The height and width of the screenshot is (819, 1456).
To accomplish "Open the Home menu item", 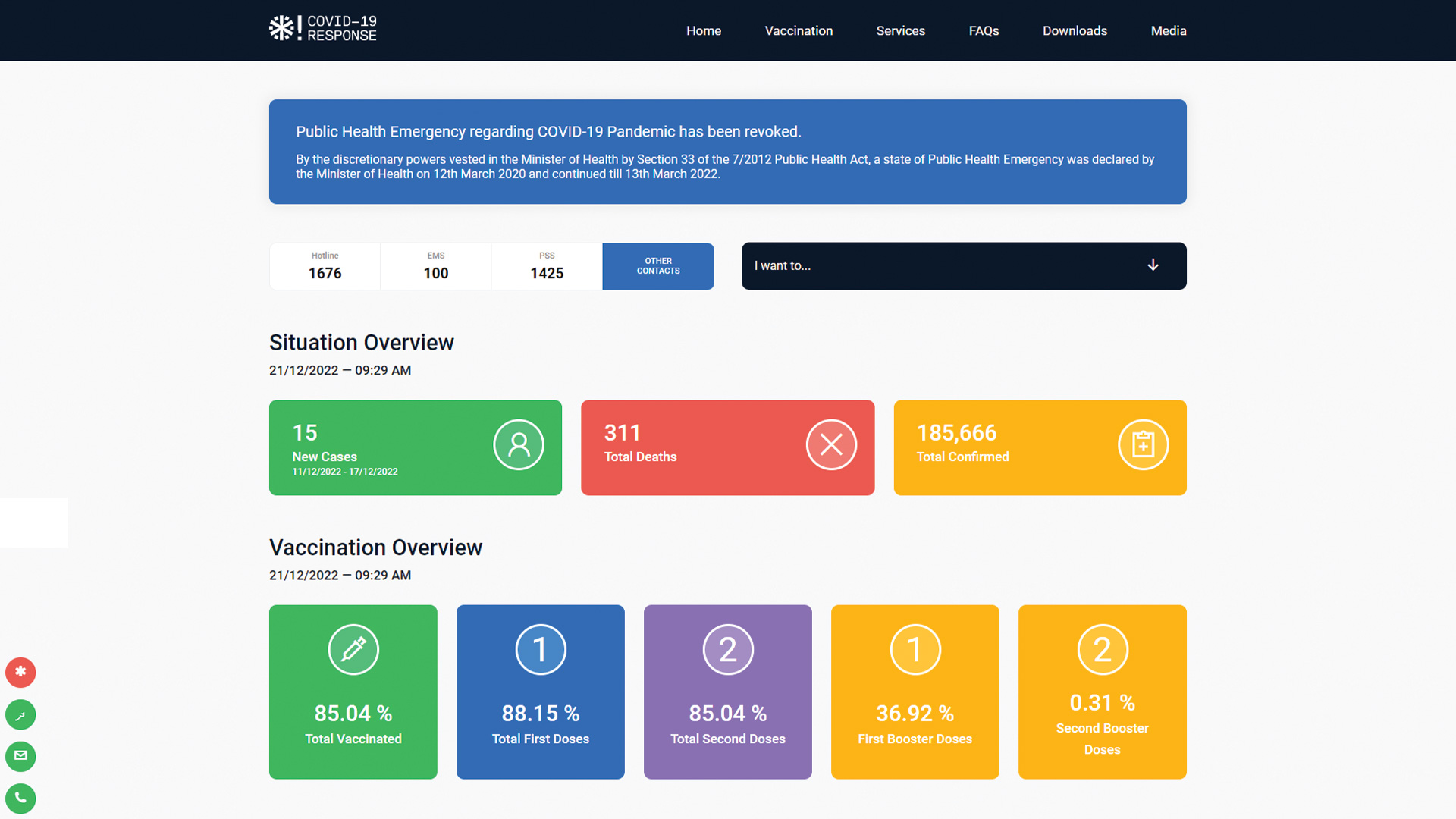I will [704, 30].
